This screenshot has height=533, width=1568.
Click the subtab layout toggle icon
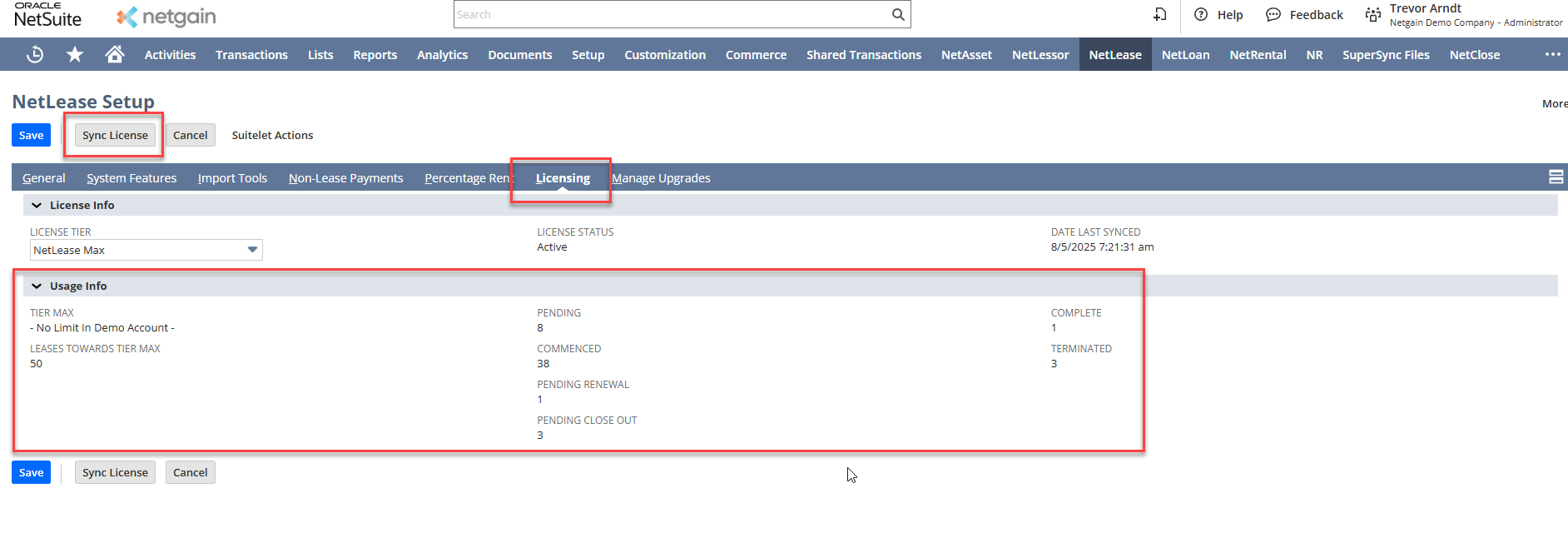(x=1556, y=177)
